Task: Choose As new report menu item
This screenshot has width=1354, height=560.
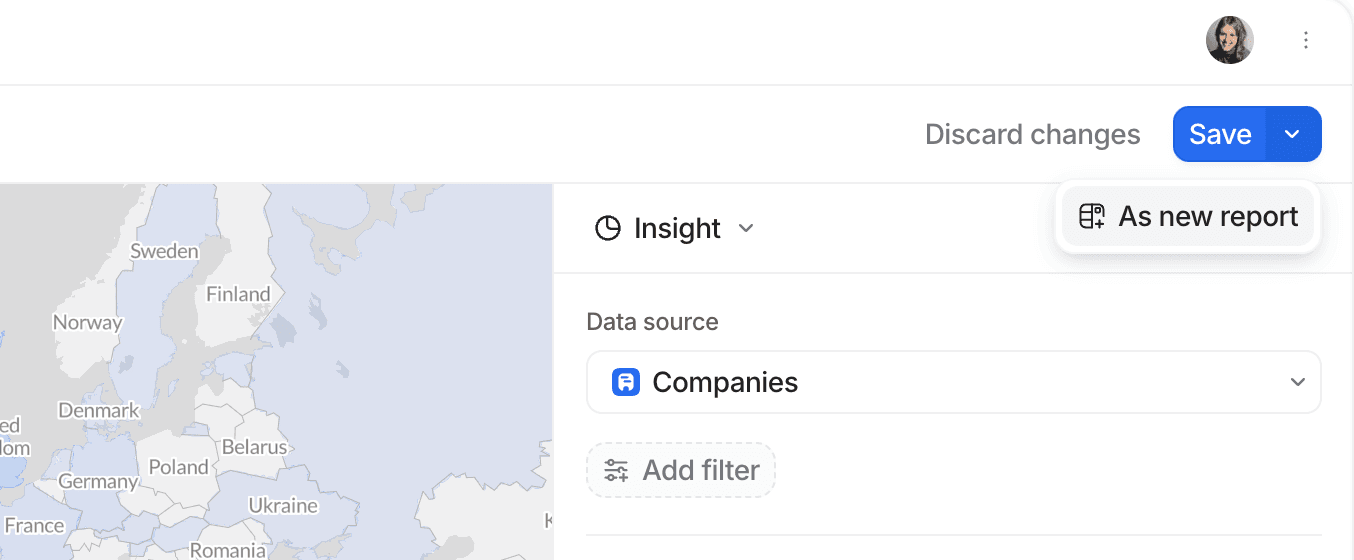Action: (1207, 216)
